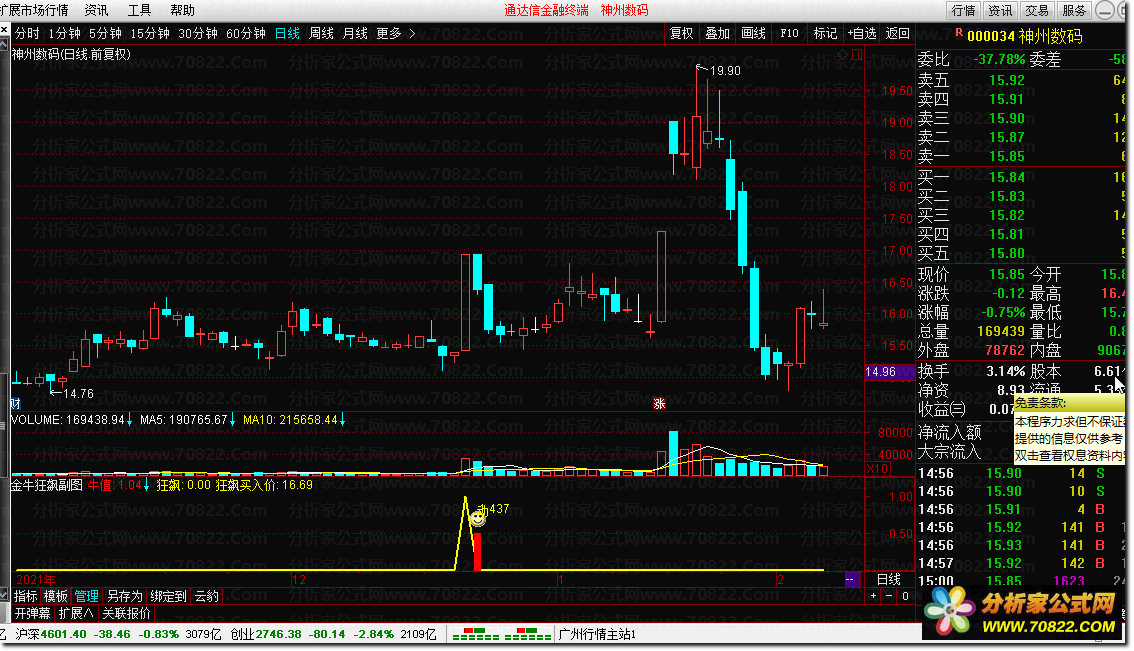The height and width of the screenshot is (651, 1134).
Task: Click the X10 volume scale label
Action: pos(877,469)
